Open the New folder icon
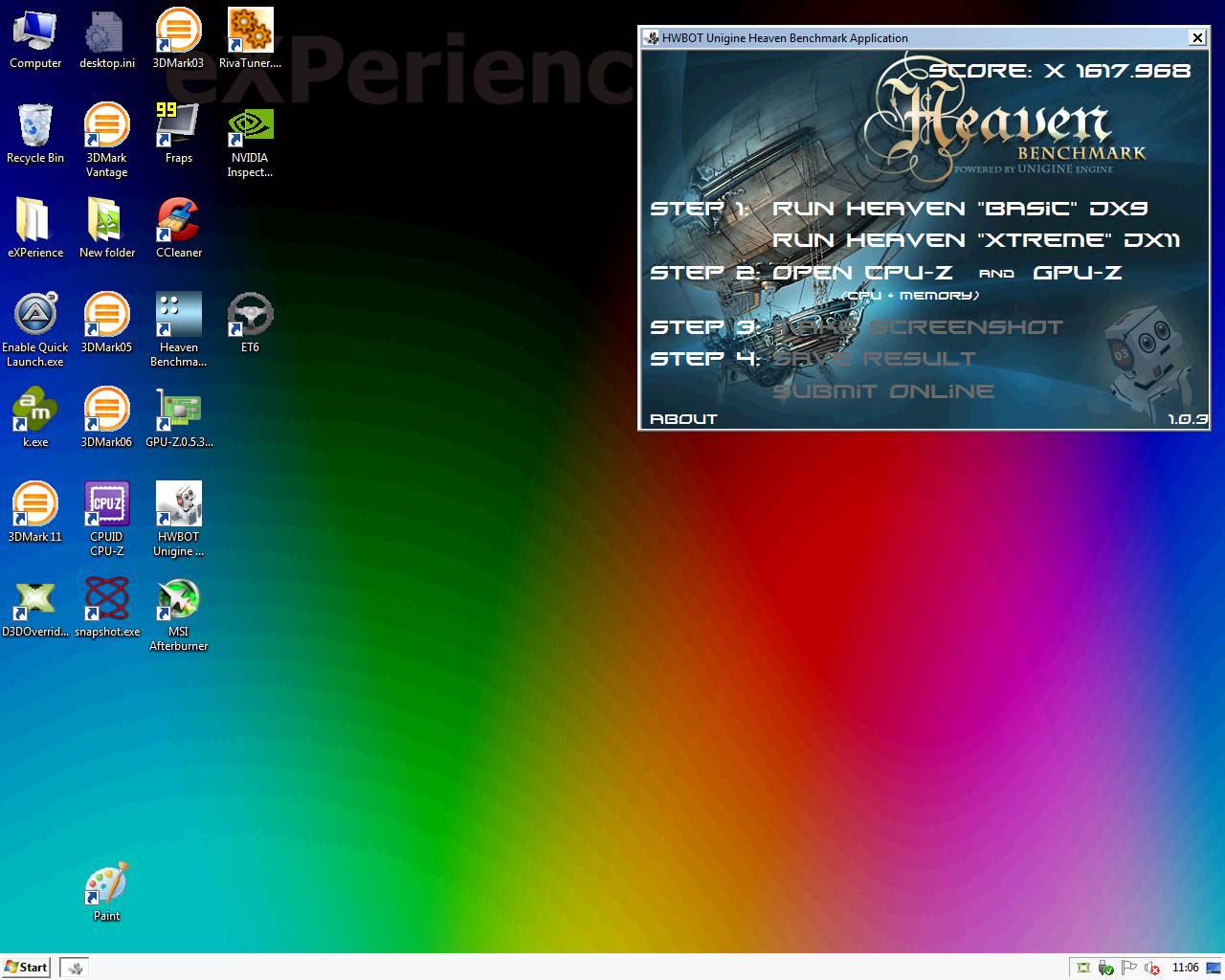The image size is (1225, 980). pos(106,229)
